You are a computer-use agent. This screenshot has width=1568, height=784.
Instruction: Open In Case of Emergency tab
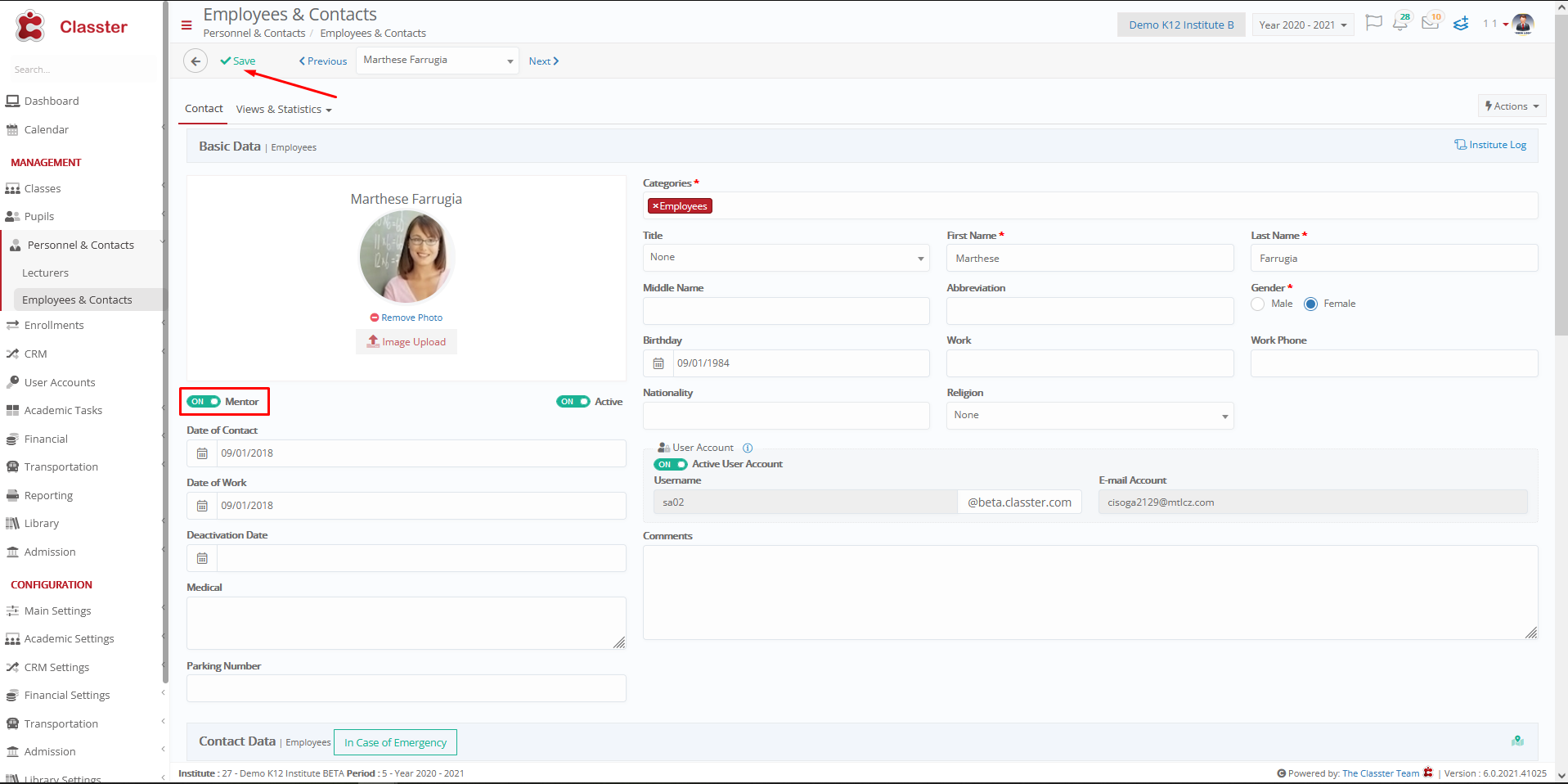pos(395,743)
